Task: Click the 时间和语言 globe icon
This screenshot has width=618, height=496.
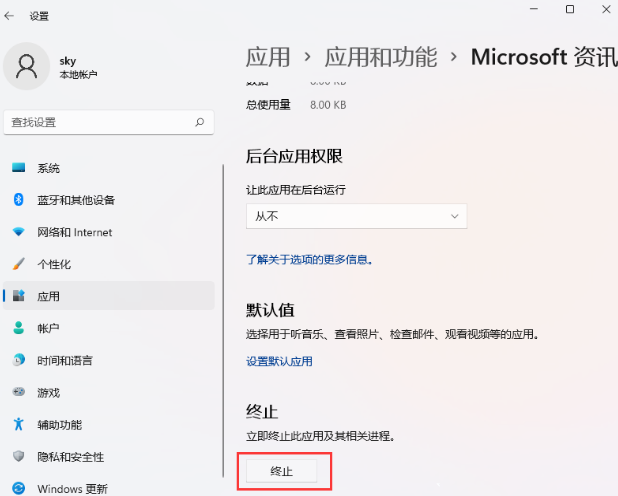Action: coord(18,360)
